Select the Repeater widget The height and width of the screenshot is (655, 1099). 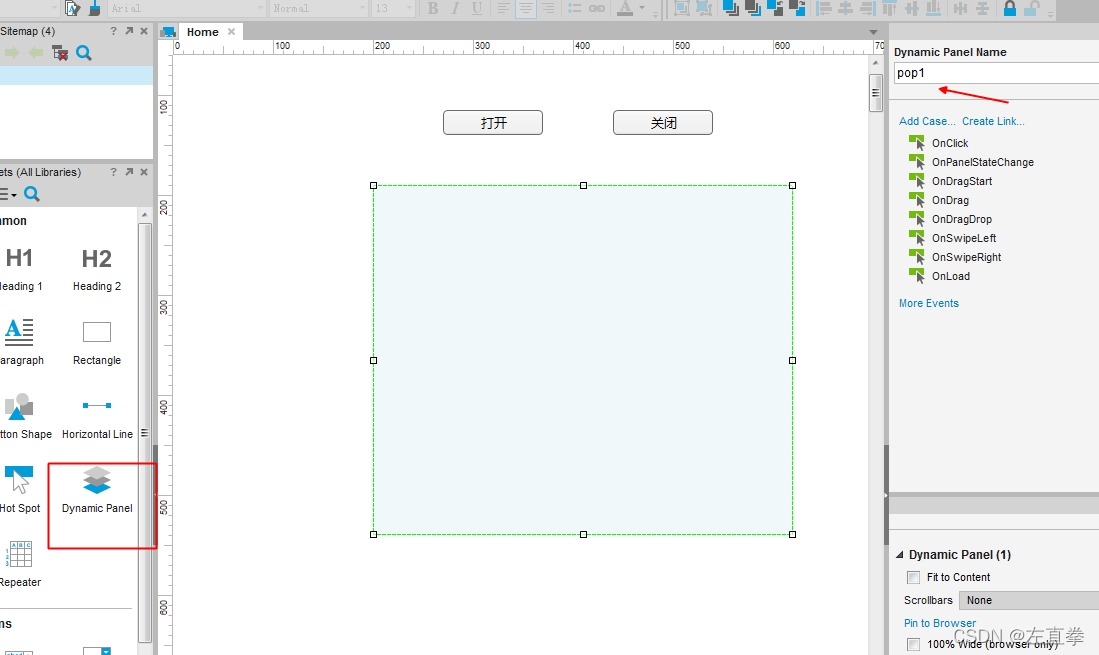[x=20, y=564]
